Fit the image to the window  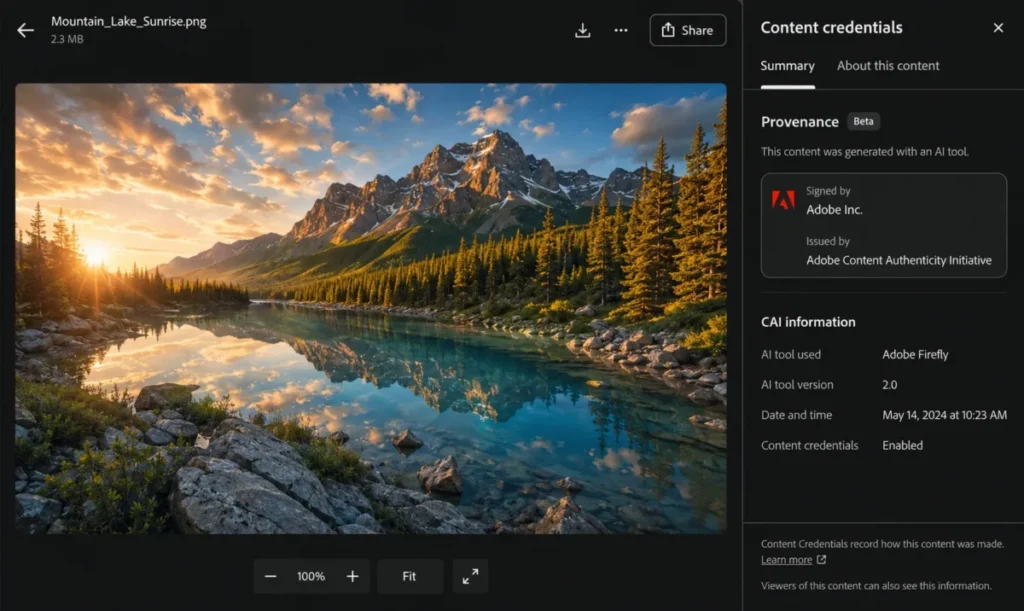tap(409, 576)
